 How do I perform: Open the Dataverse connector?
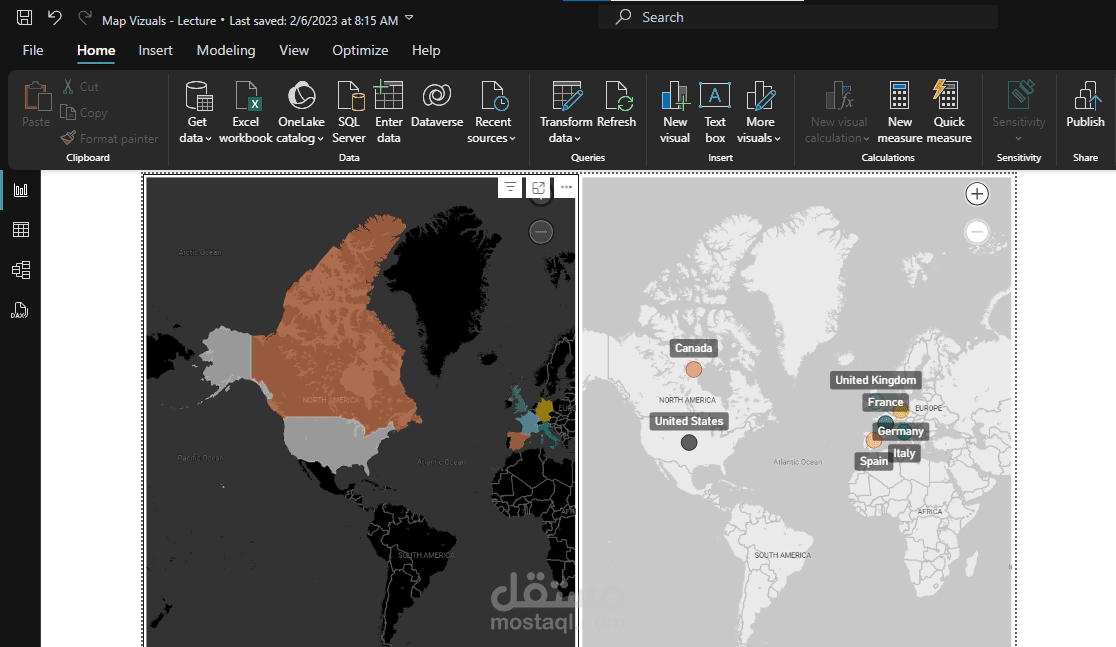[x=437, y=105]
